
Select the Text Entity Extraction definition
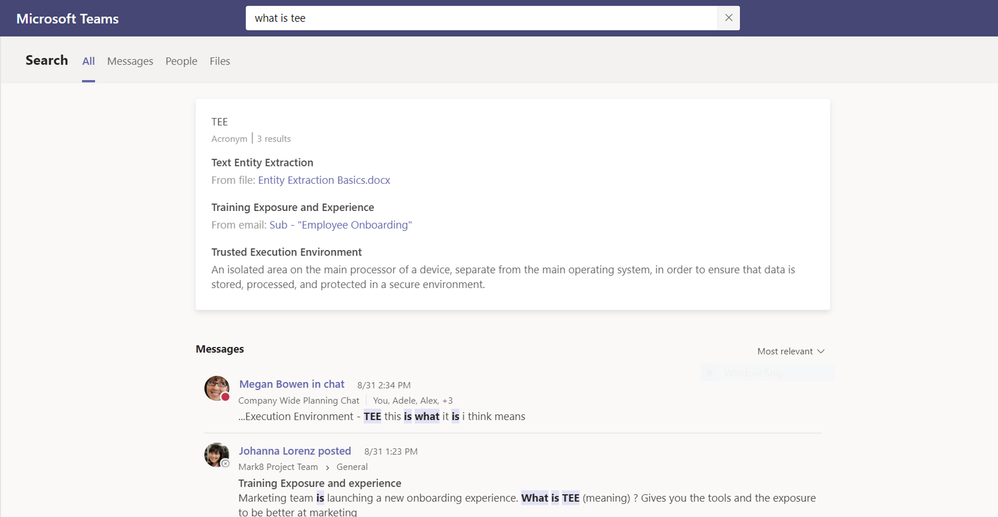[x=262, y=162]
